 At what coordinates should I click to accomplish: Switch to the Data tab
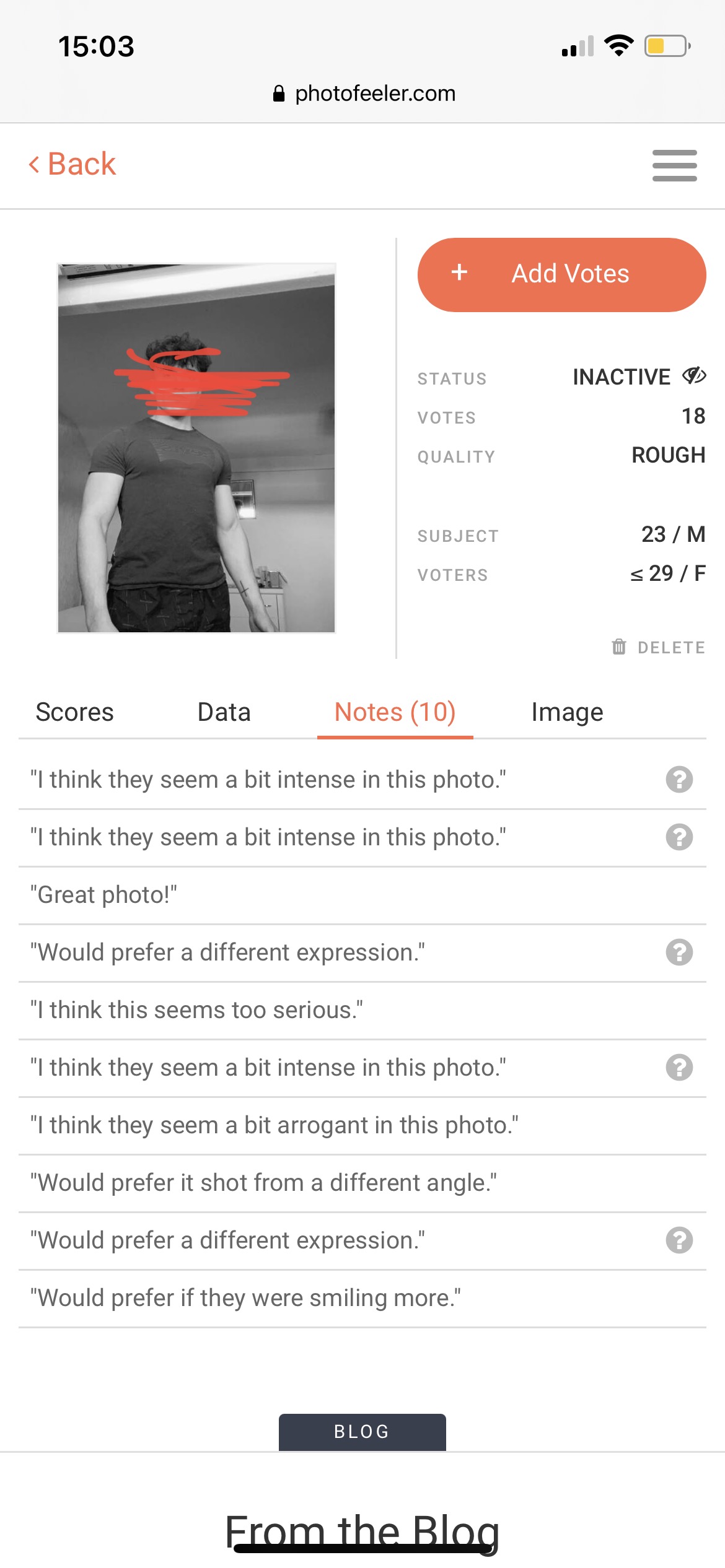click(224, 712)
